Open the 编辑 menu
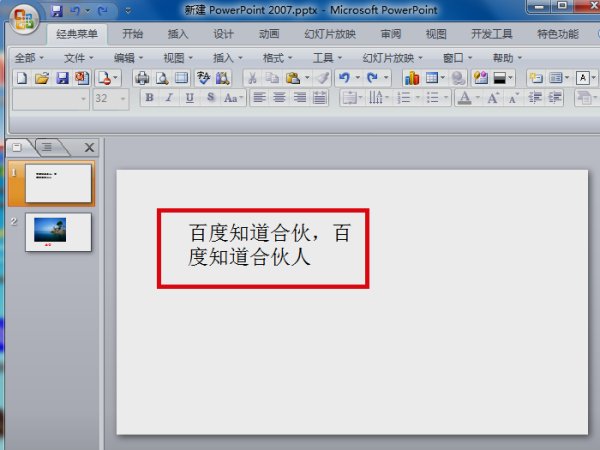This screenshot has height=450, width=600. [x=128, y=58]
